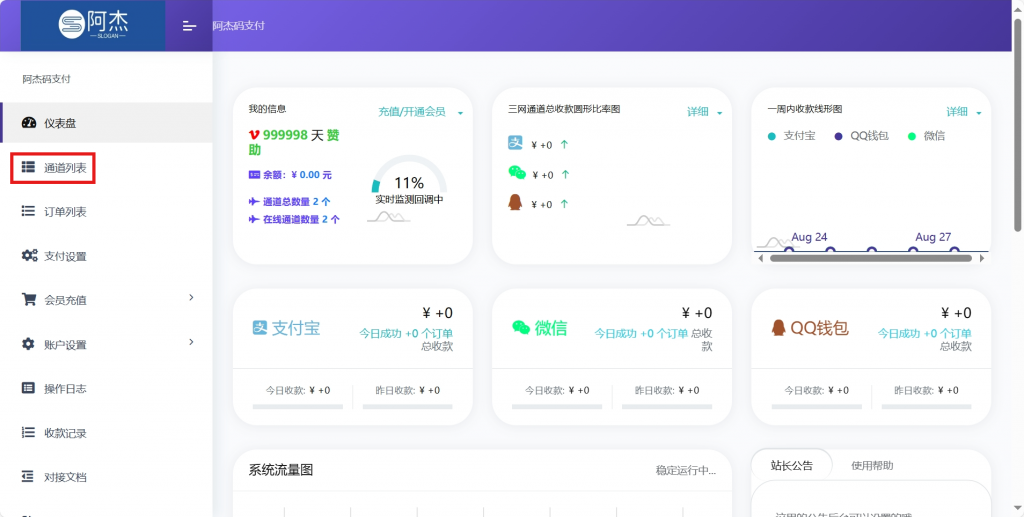Toggle the 微信 legend dot in line chart
1024x517 pixels.
912,136
